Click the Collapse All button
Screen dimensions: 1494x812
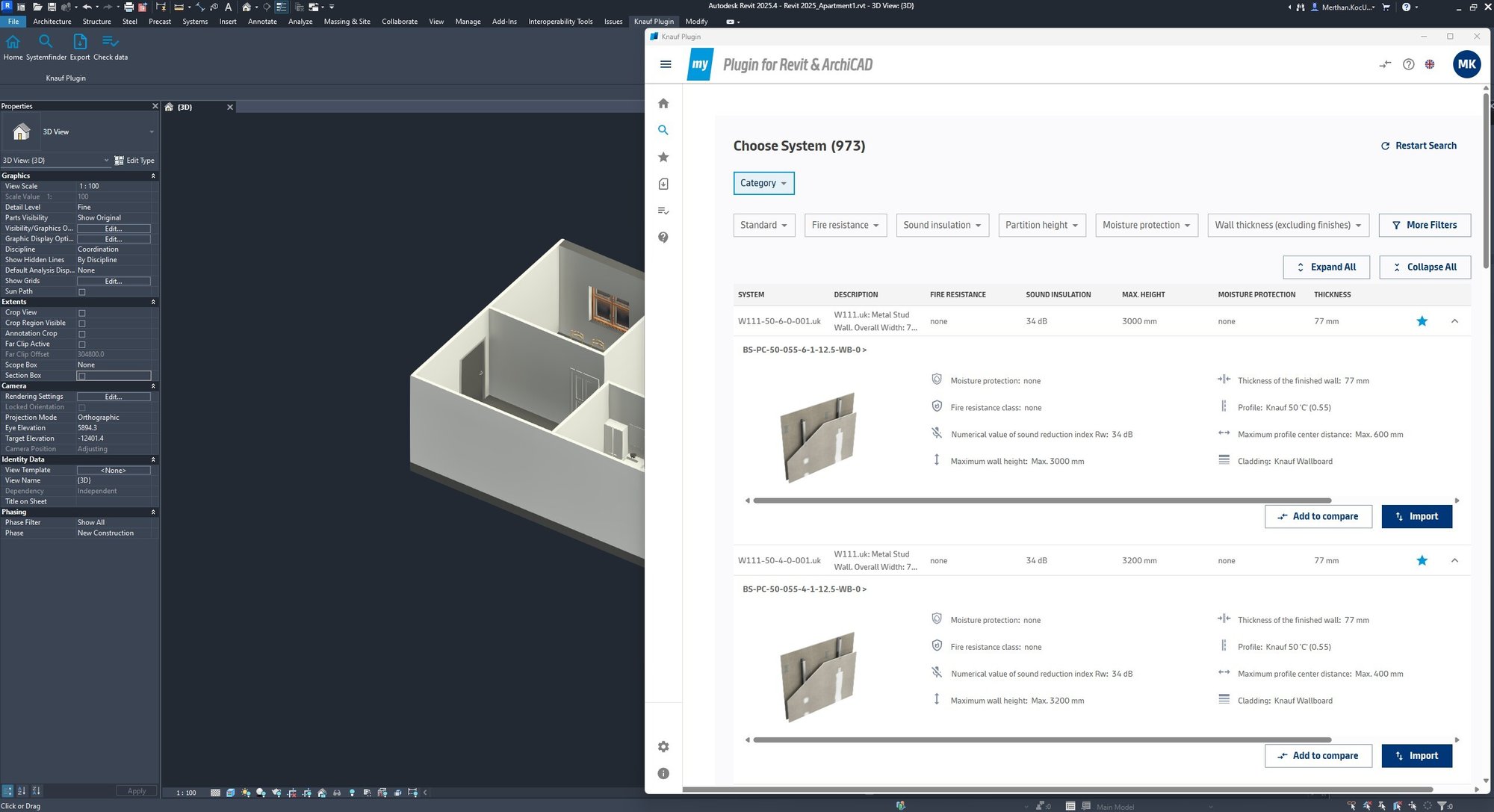click(1425, 267)
